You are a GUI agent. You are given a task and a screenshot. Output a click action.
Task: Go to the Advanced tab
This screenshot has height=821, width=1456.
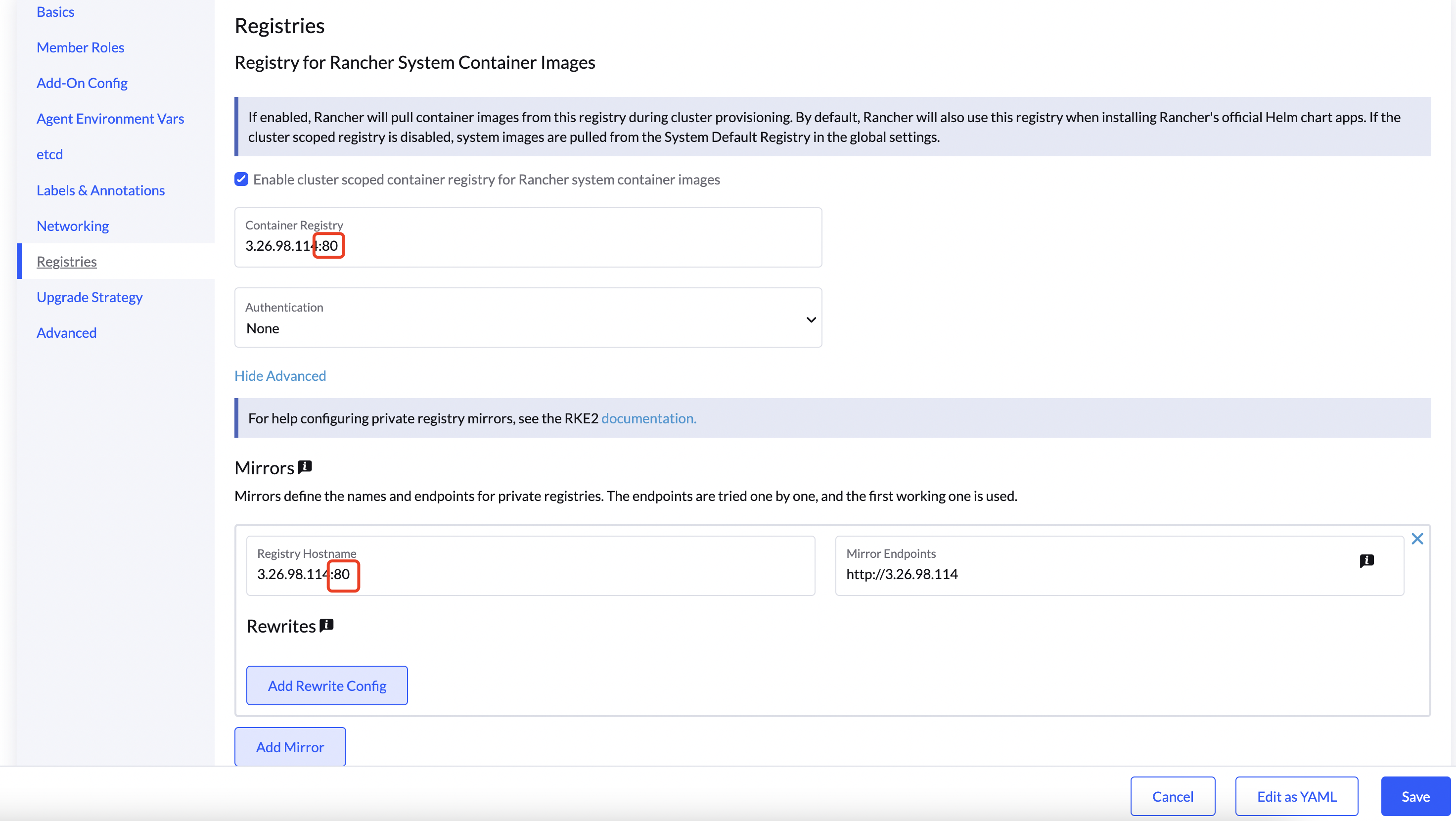pos(67,332)
